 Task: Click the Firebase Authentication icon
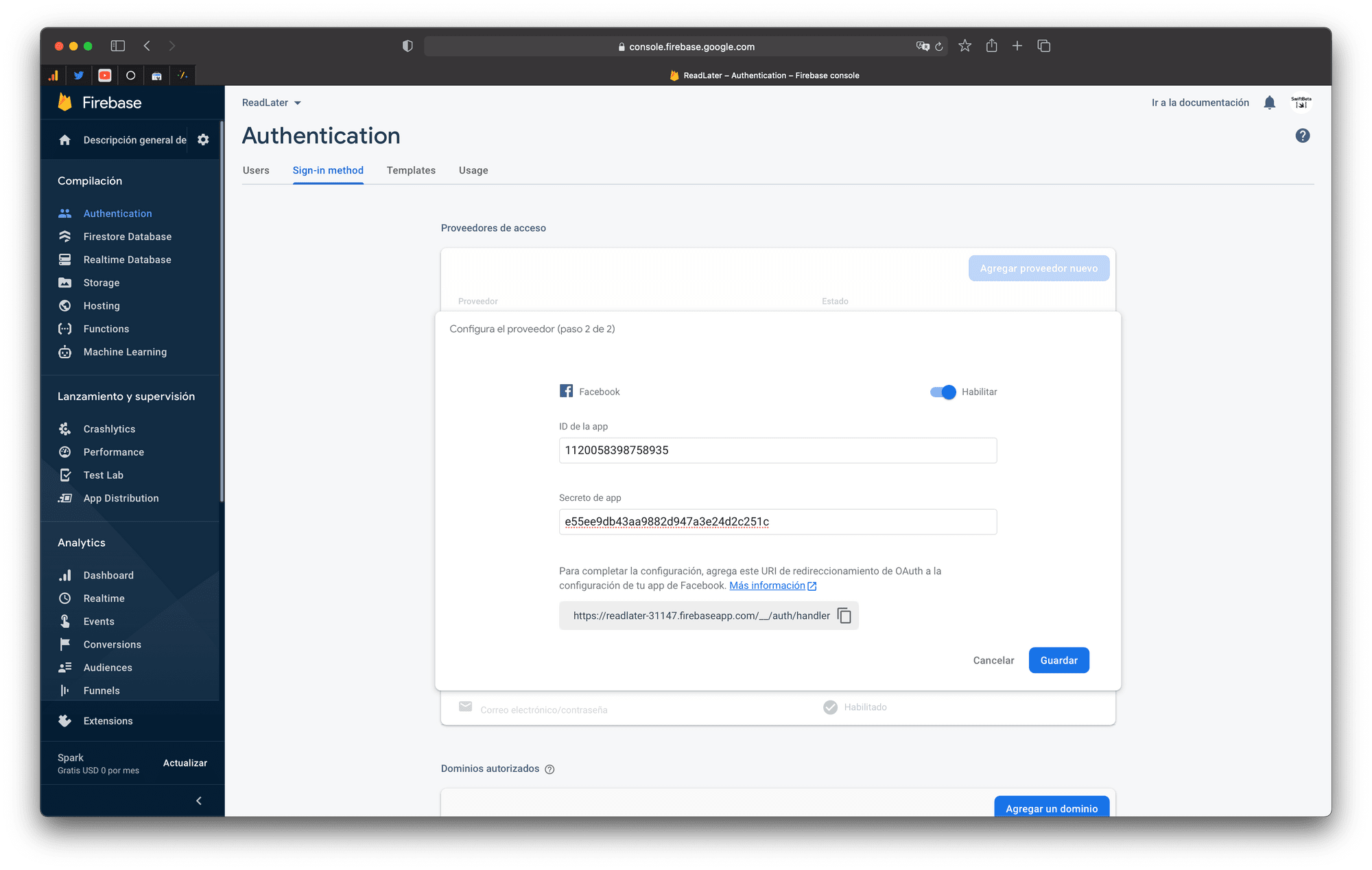[x=65, y=213]
